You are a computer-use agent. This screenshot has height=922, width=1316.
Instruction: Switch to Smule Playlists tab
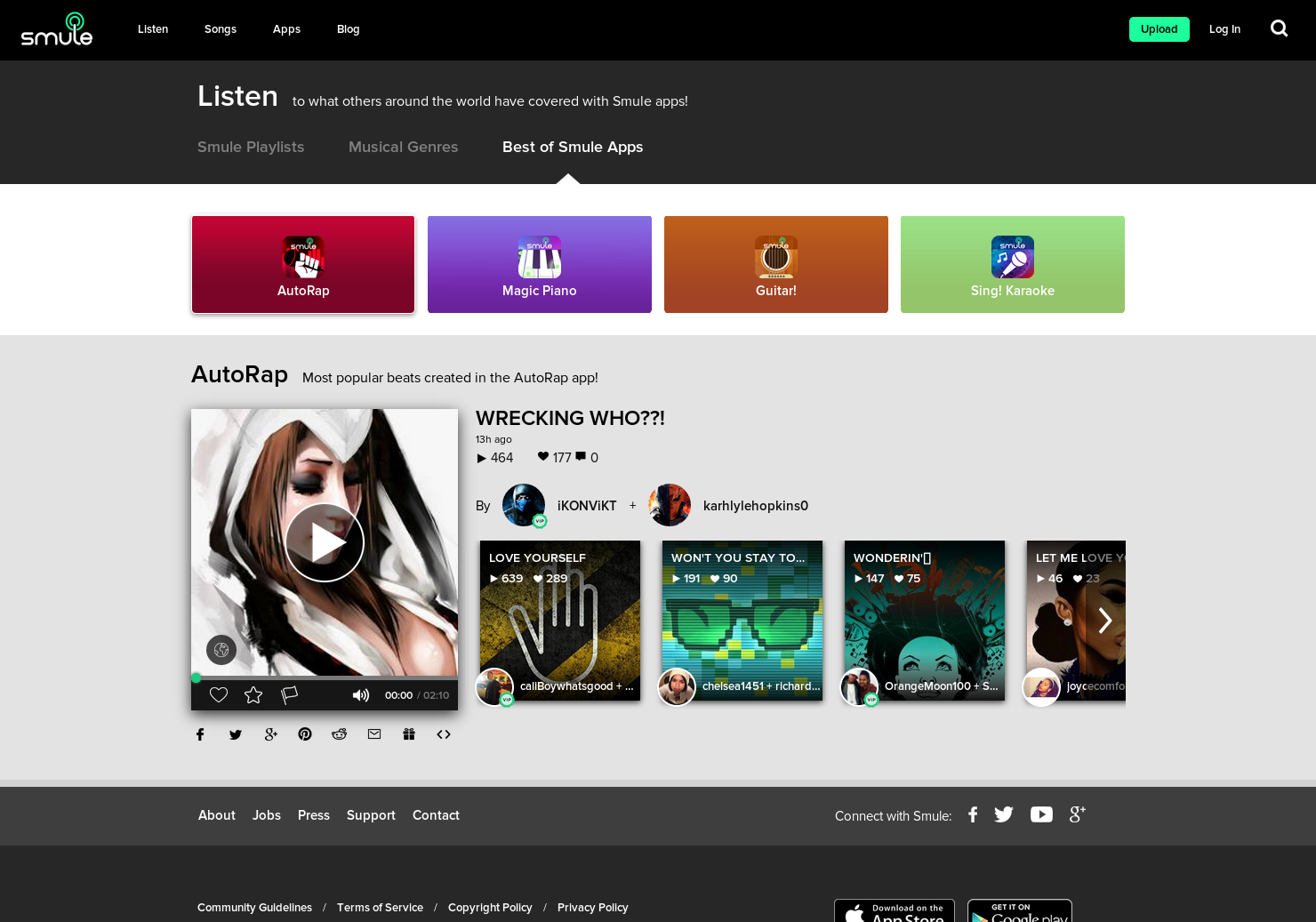point(251,147)
